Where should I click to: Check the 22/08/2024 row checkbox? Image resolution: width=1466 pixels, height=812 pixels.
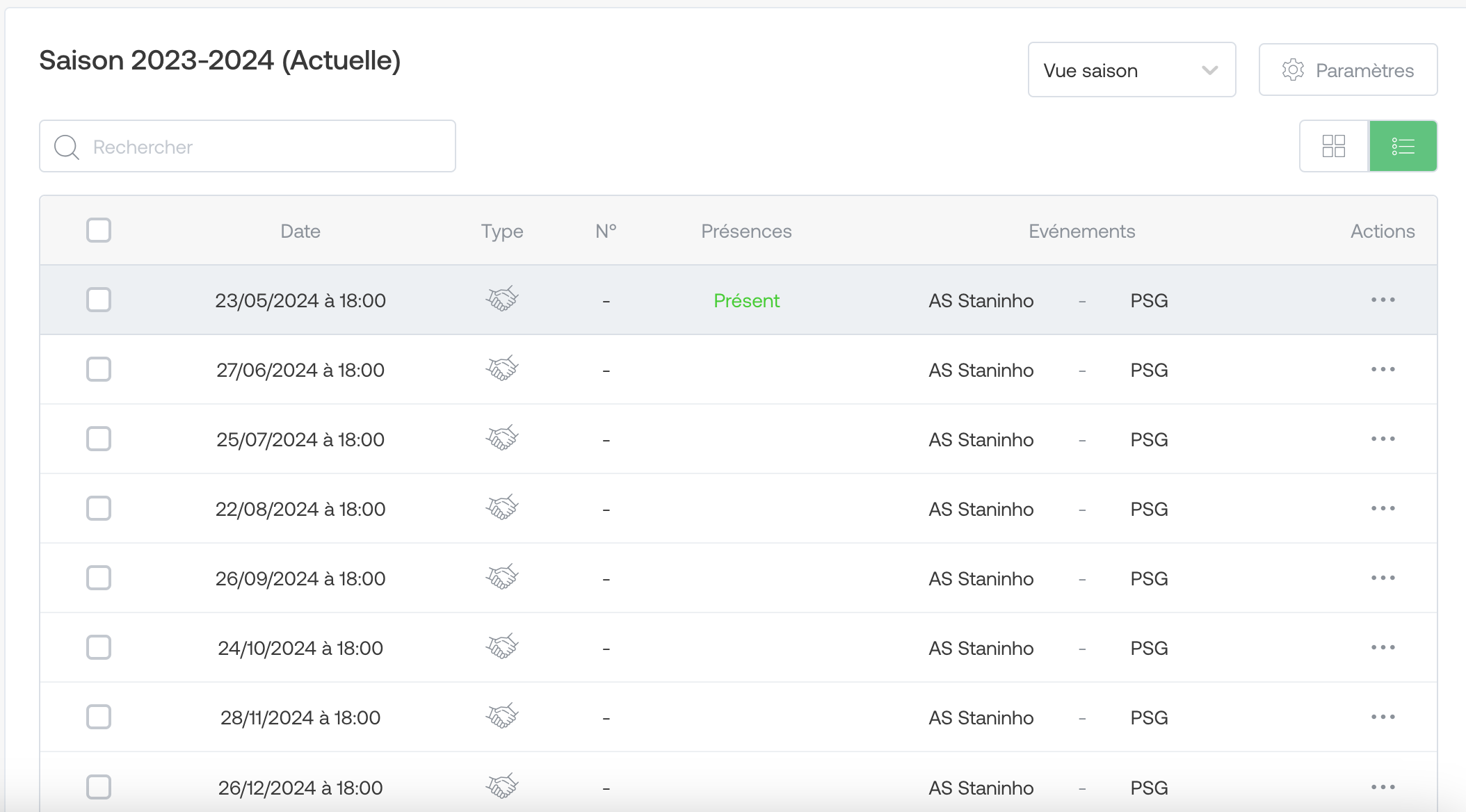point(99,508)
